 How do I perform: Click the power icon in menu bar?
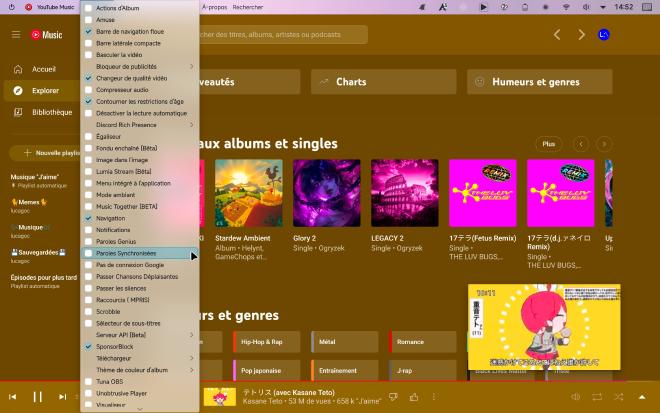pos(11,7)
